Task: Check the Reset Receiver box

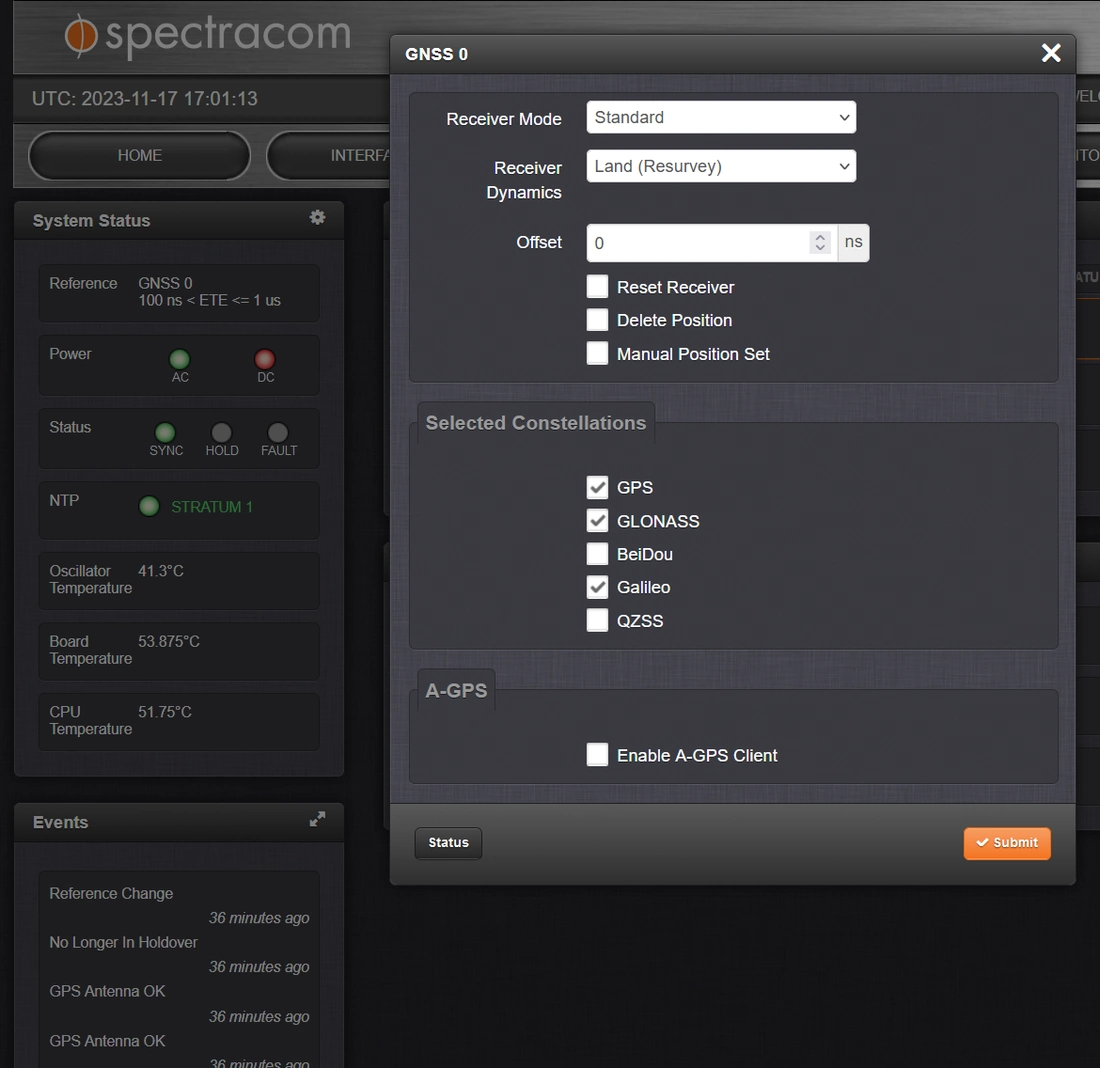Action: coord(597,286)
